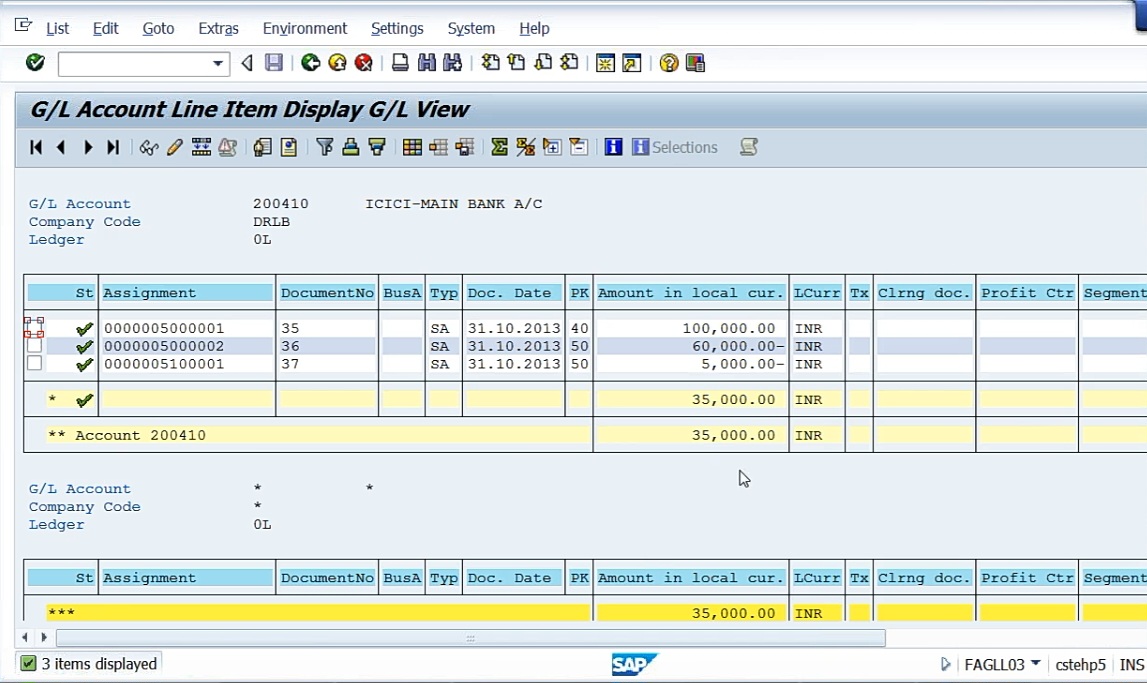Create a new session via toolbar icon
The image size is (1147, 683).
pyautogui.click(x=605, y=63)
